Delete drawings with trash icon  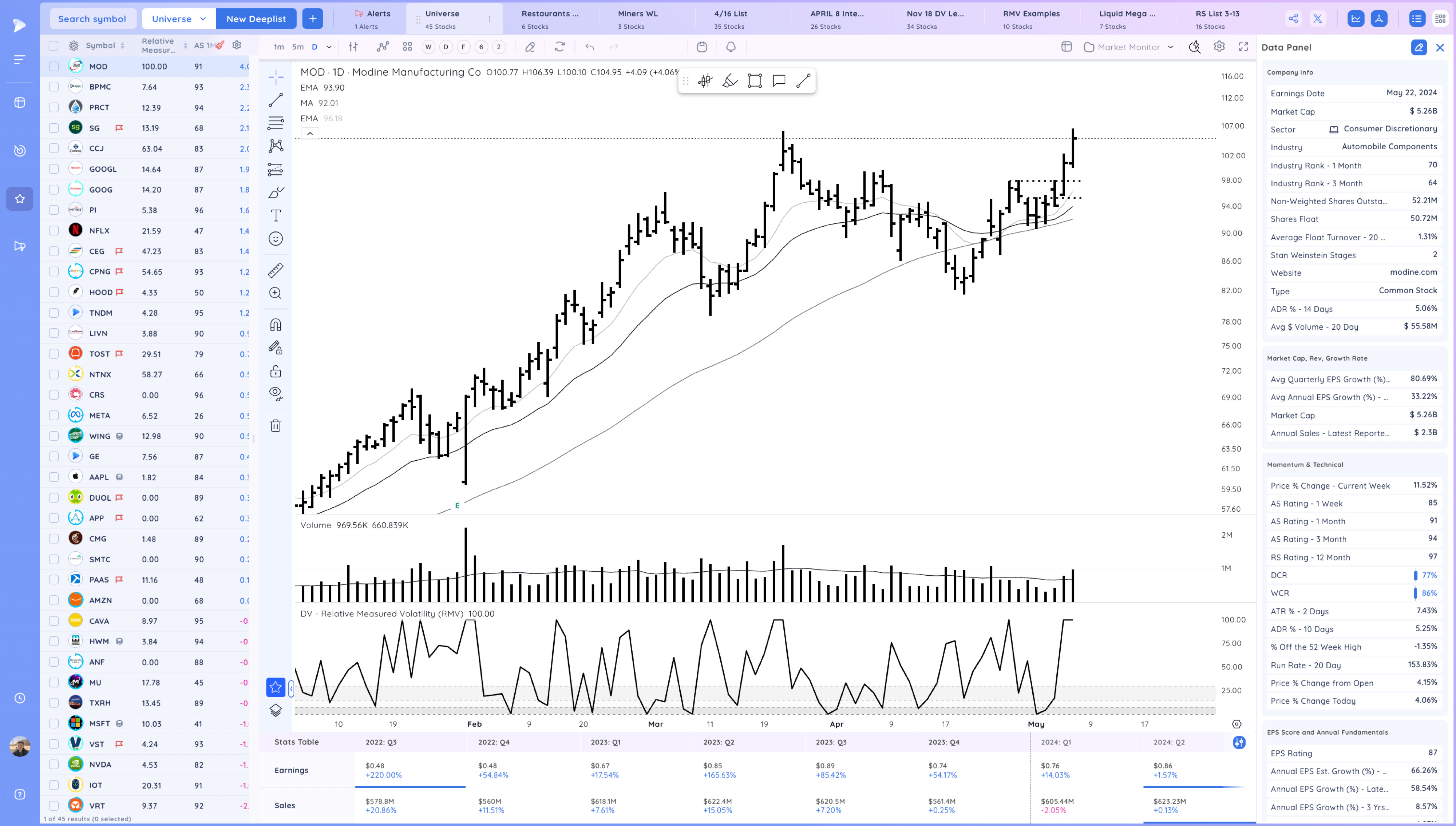(276, 425)
